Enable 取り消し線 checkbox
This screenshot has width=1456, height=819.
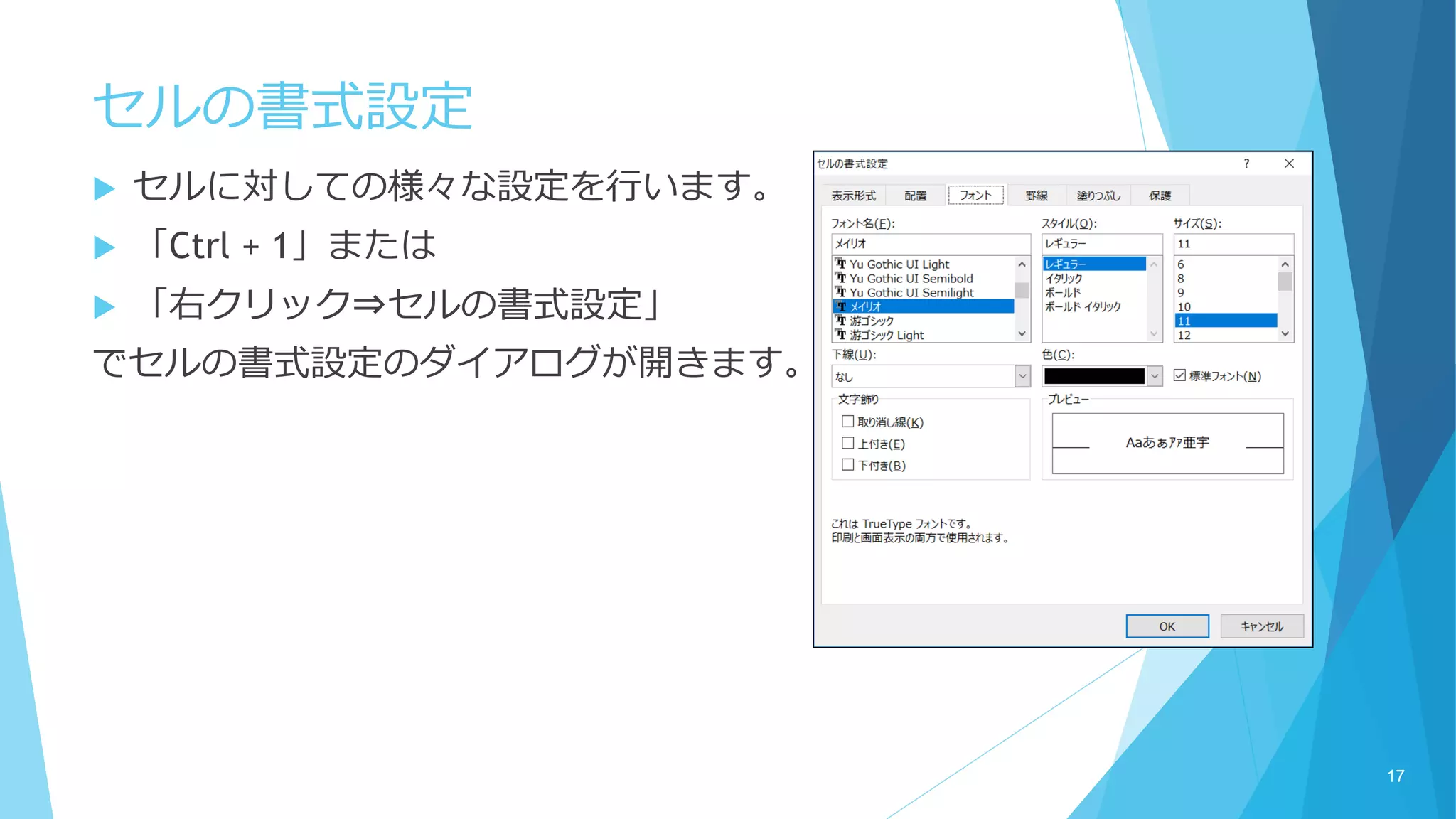[847, 422]
